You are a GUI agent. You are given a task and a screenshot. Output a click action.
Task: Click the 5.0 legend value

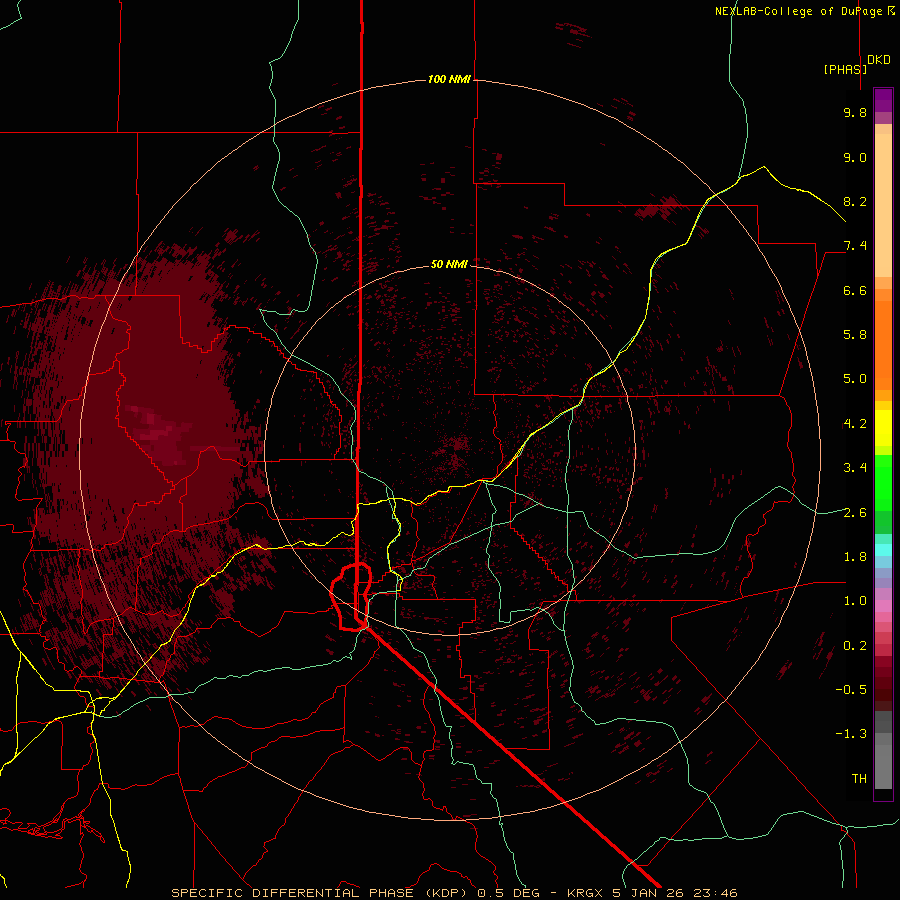(855, 379)
